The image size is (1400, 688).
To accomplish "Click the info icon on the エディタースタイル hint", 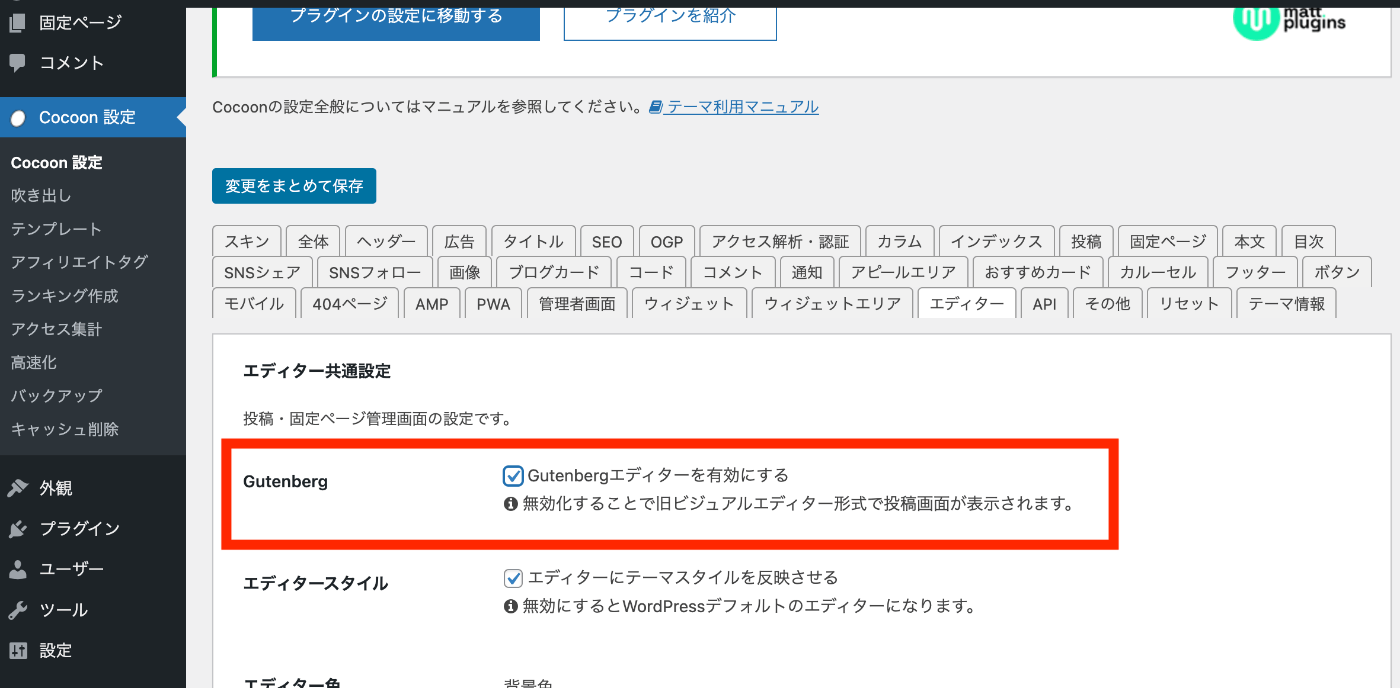I will [511, 606].
